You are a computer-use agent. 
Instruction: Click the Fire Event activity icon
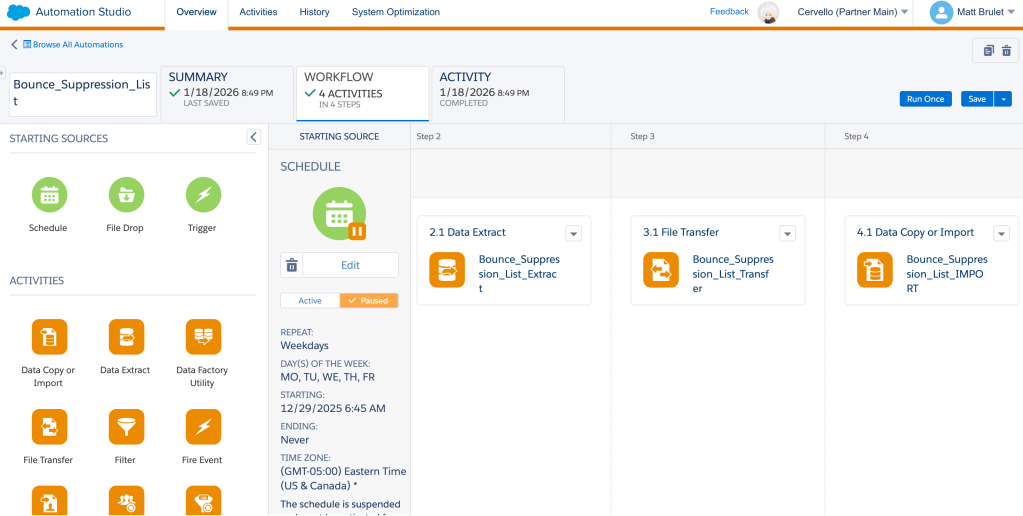[x=203, y=427]
